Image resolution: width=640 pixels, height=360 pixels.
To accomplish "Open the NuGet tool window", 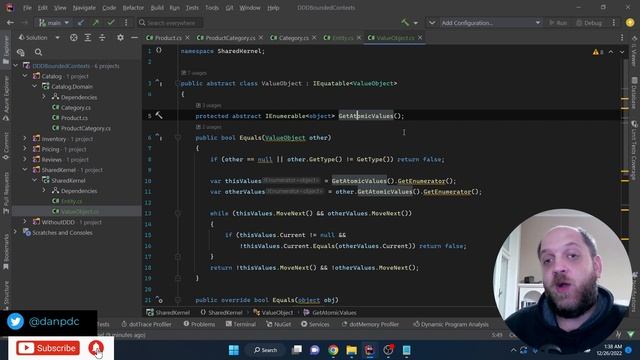I will coord(279,324).
